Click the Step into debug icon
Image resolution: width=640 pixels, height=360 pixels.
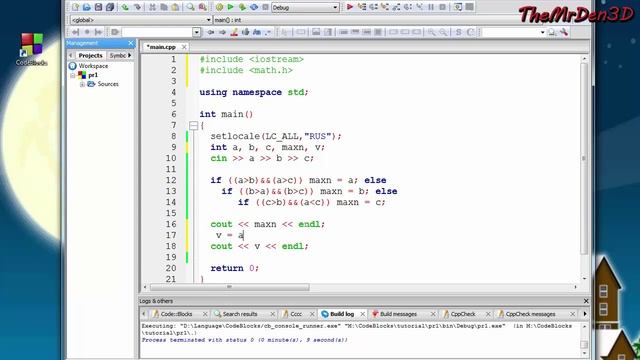click(384, 7)
